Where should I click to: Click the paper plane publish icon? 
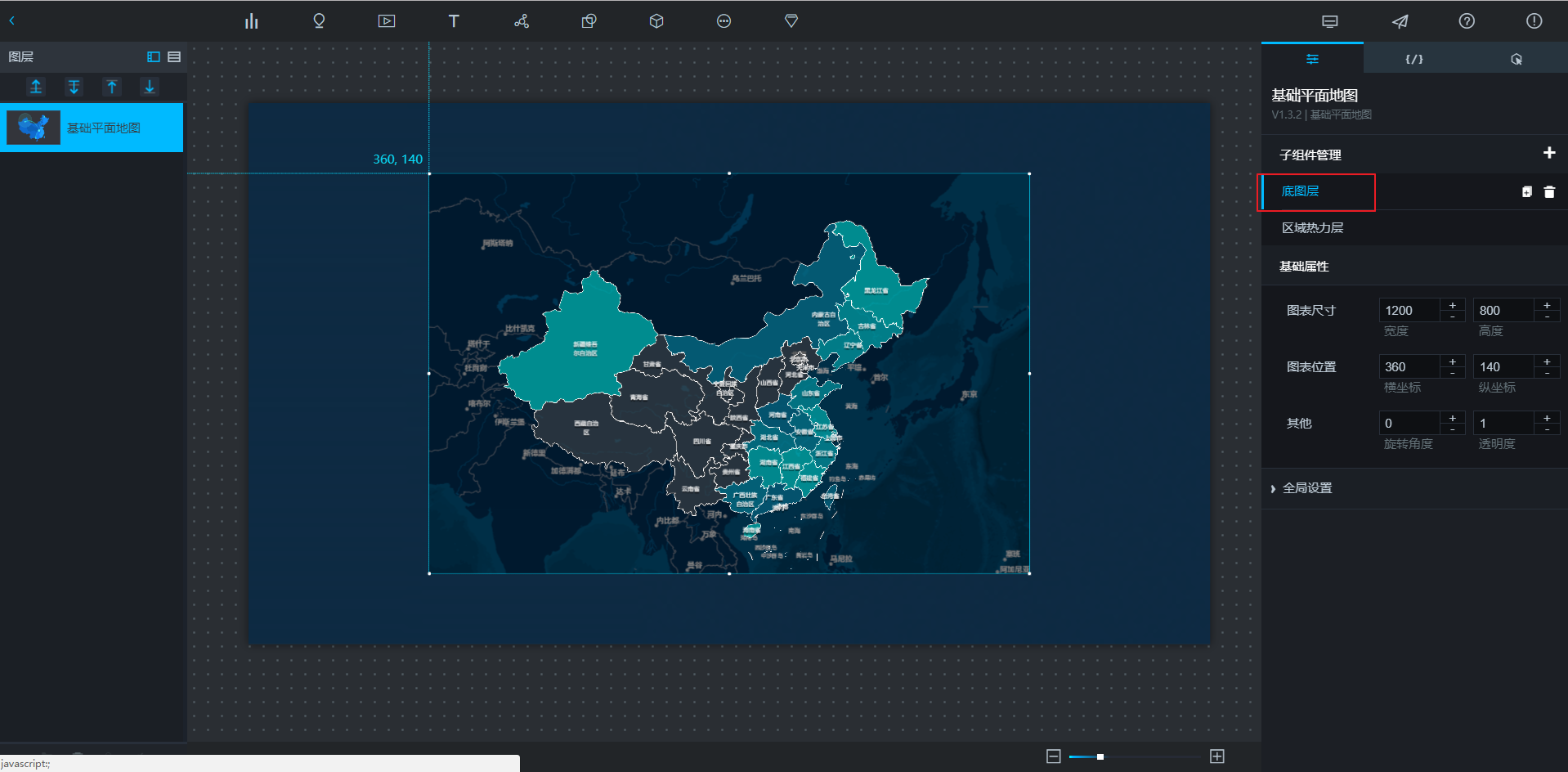1400,21
